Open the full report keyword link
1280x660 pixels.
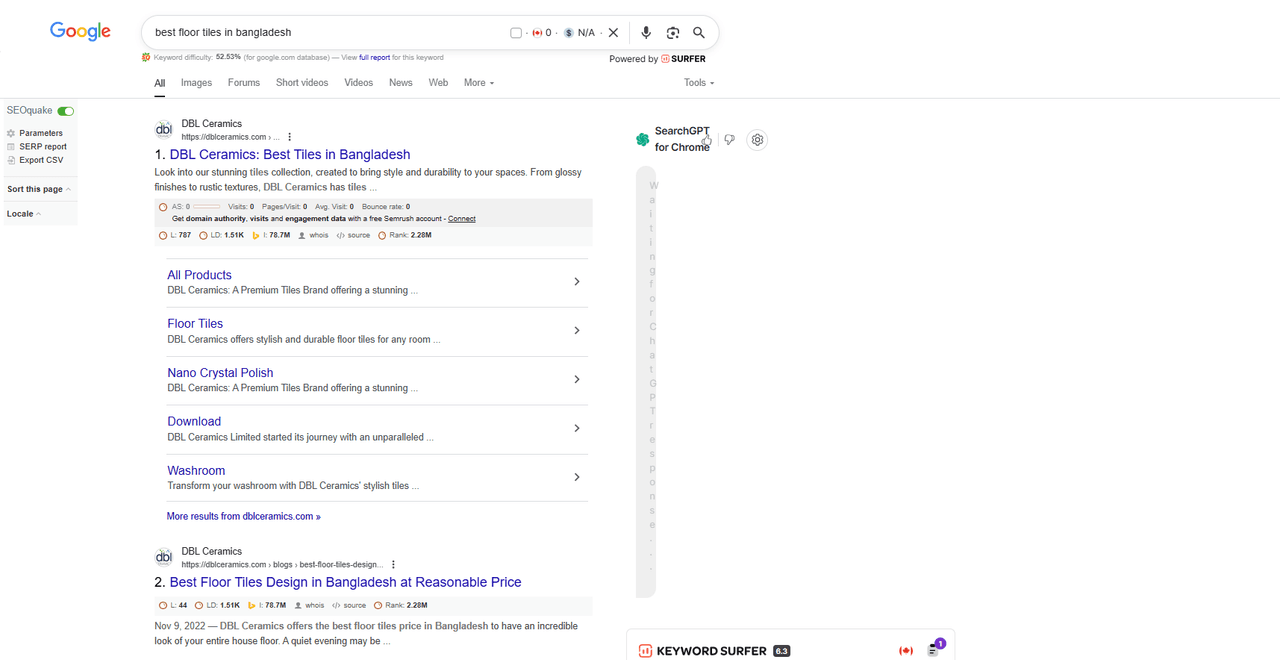(x=375, y=58)
